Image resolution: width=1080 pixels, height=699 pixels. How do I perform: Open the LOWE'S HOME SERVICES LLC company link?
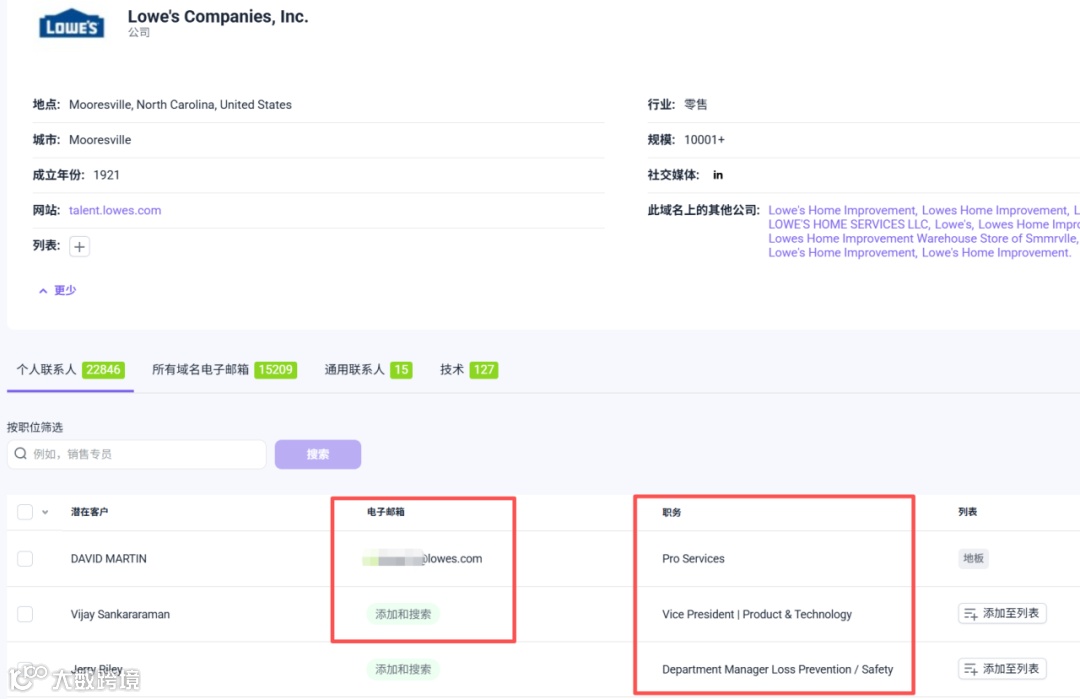click(x=849, y=225)
